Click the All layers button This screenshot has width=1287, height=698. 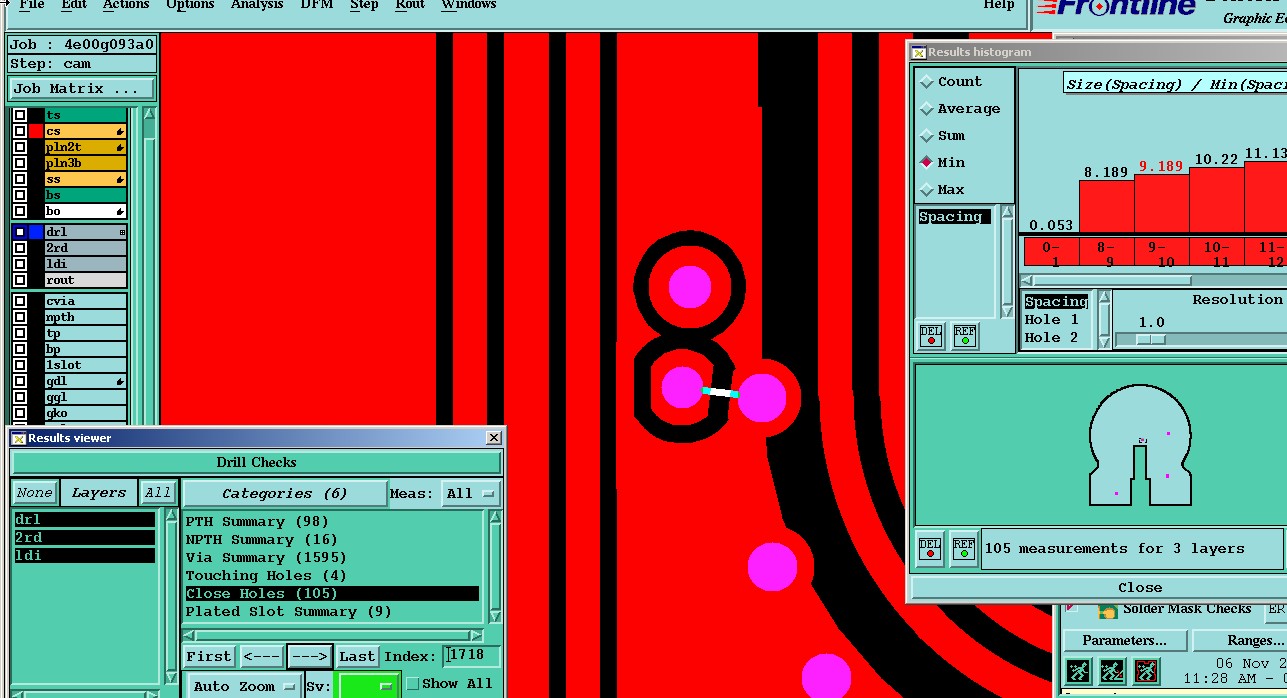(157, 493)
